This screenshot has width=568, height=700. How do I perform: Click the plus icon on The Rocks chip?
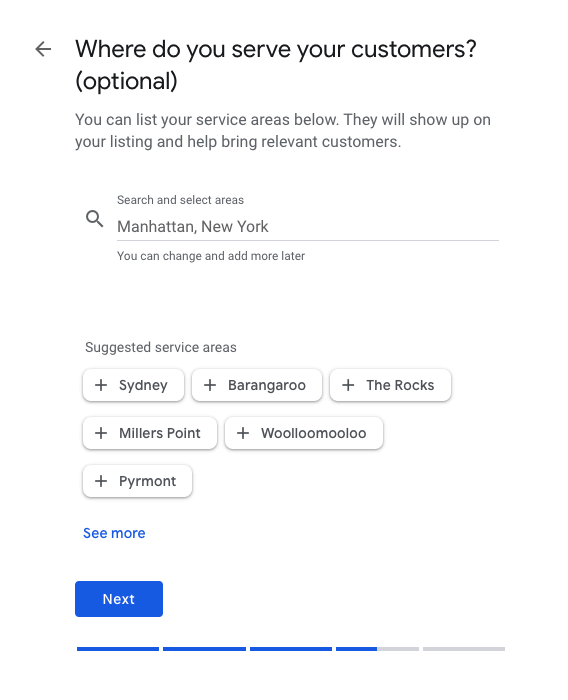point(348,385)
